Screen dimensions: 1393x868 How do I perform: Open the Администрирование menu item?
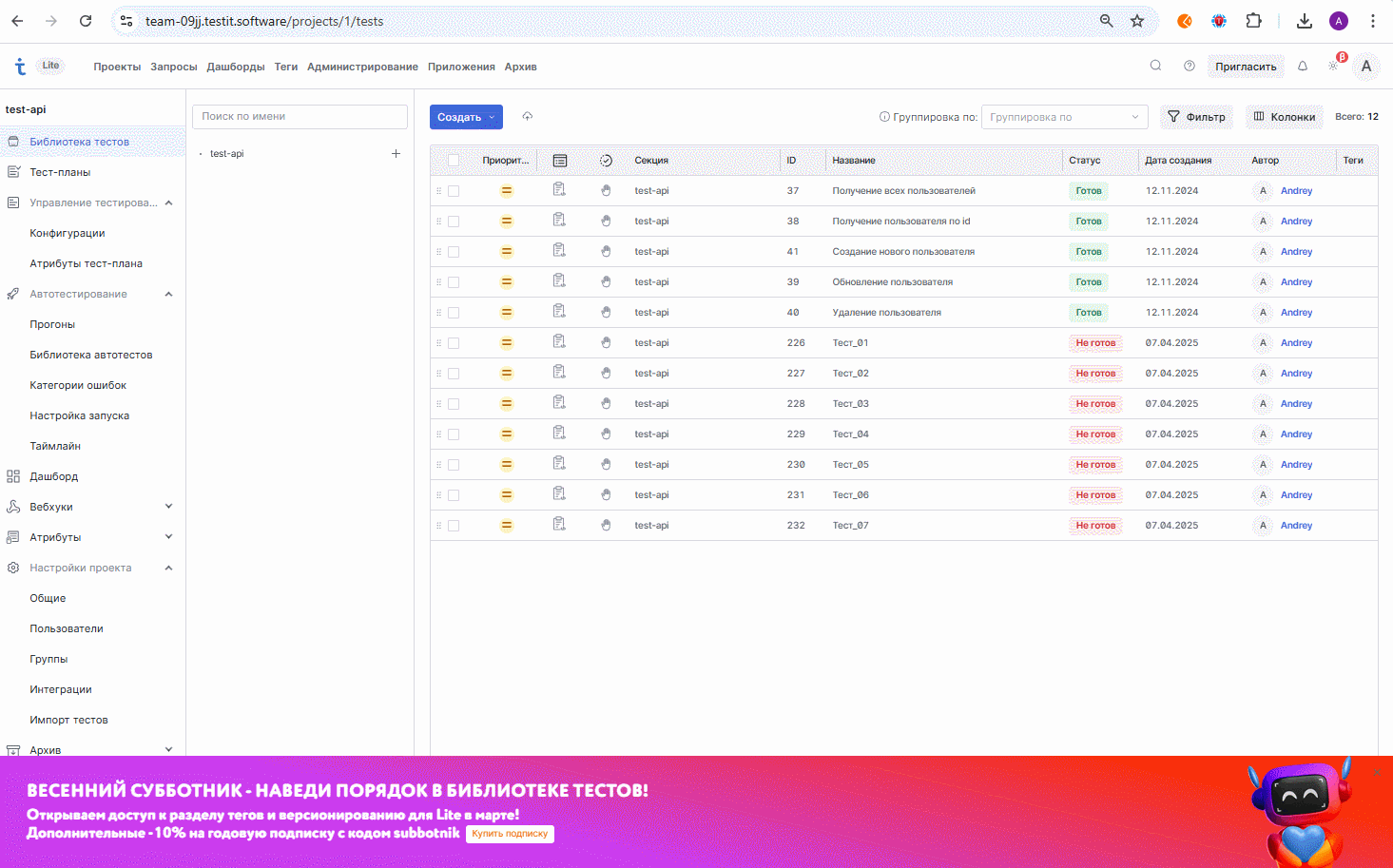point(362,67)
